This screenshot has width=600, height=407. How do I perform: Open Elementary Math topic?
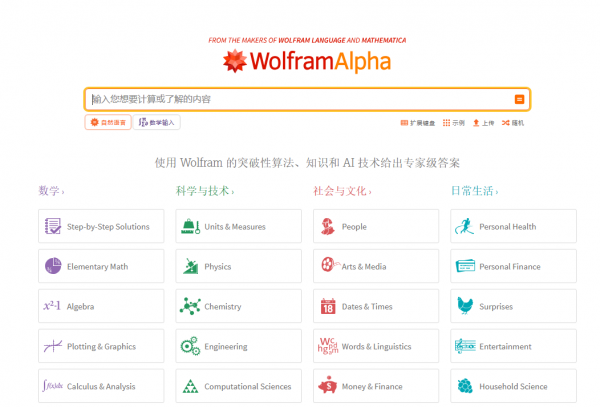coord(101,266)
